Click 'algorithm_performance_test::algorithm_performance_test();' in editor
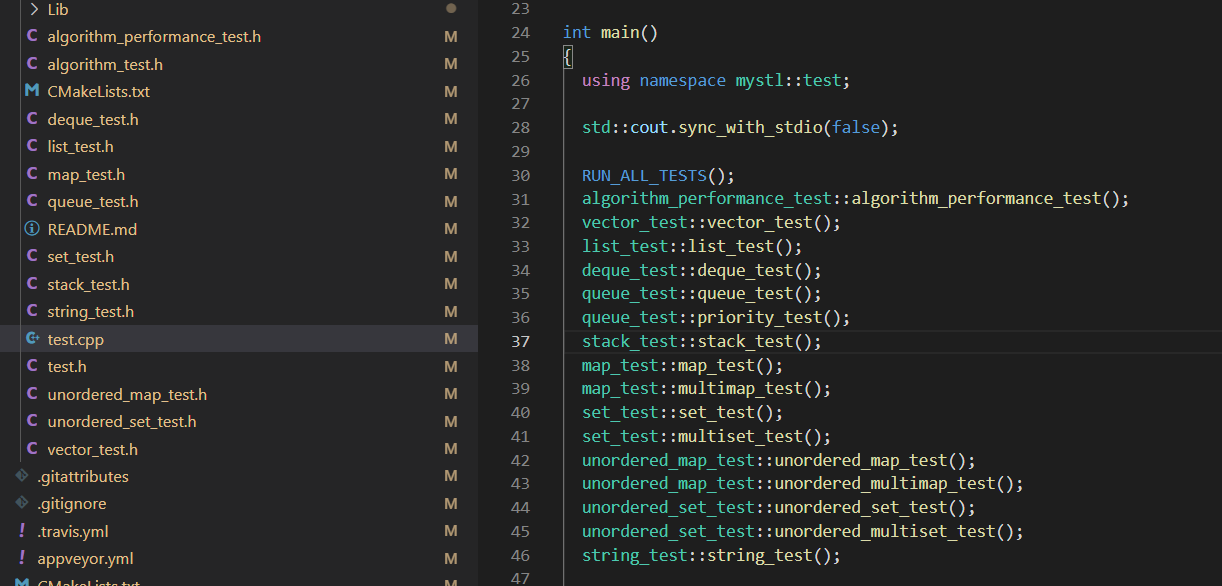 pos(855,199)
